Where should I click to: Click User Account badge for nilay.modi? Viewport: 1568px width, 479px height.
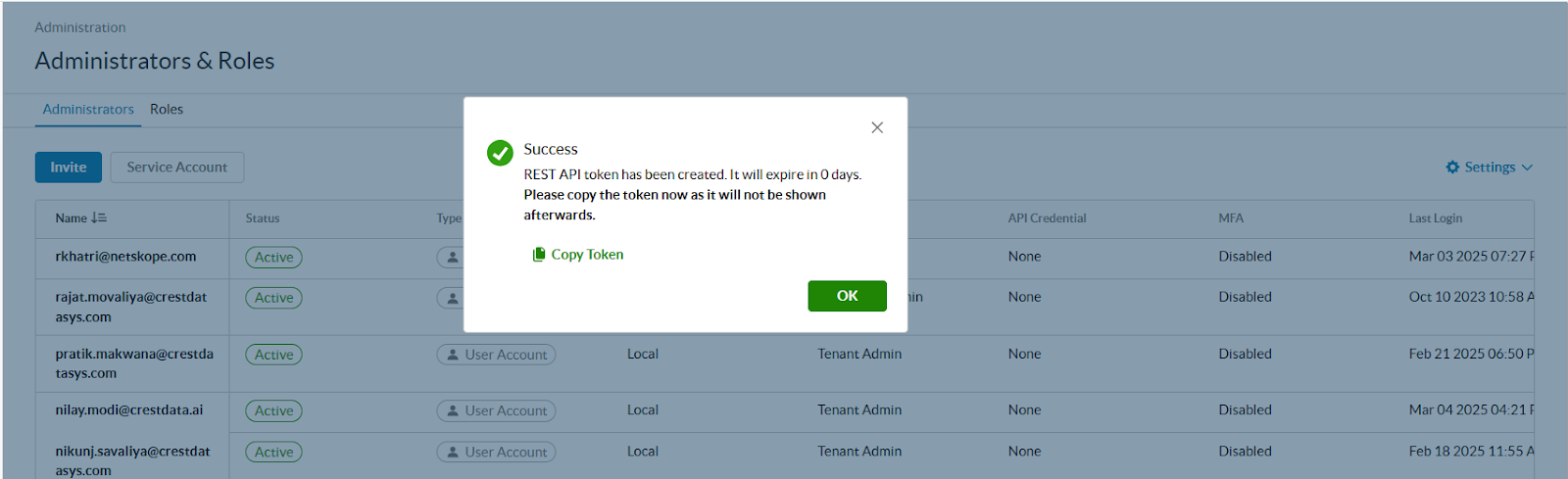pos(496,411)
